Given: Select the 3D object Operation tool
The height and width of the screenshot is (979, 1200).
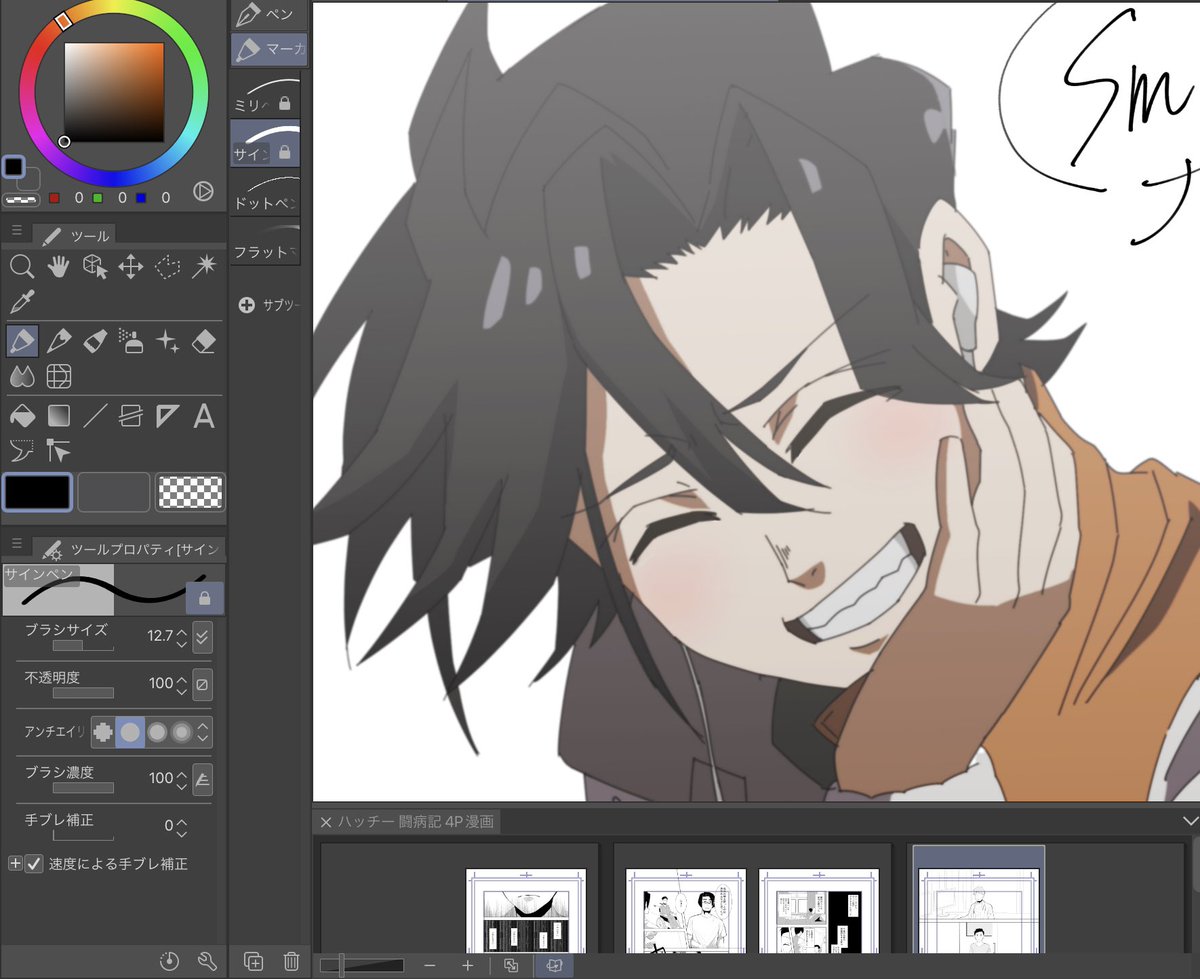Looking at the screenshot, I should [x=94, y=266].
